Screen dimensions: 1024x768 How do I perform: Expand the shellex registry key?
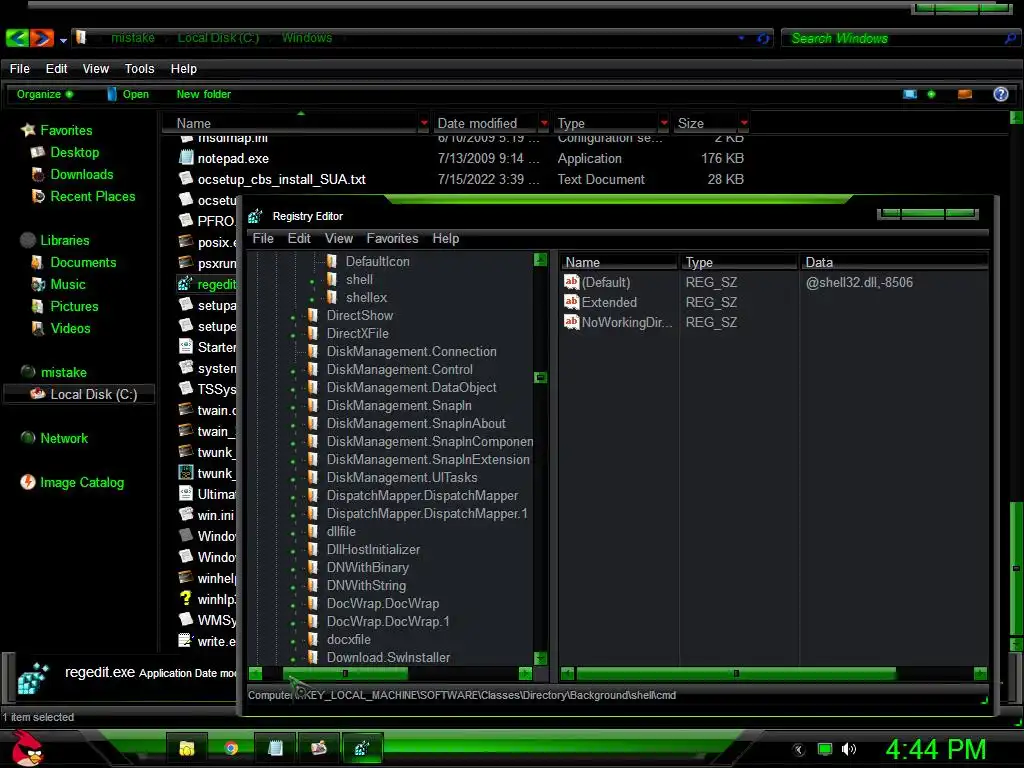pyautogui.click(x=312, y=300)
